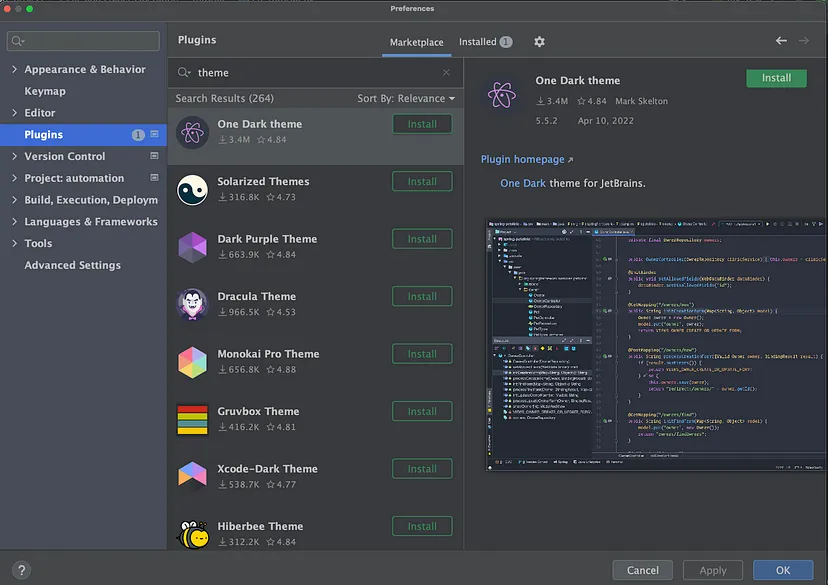Viewport: 828px width, 585px height.
Task: Expand Project: automation settings
Action: tap(14, 178)
